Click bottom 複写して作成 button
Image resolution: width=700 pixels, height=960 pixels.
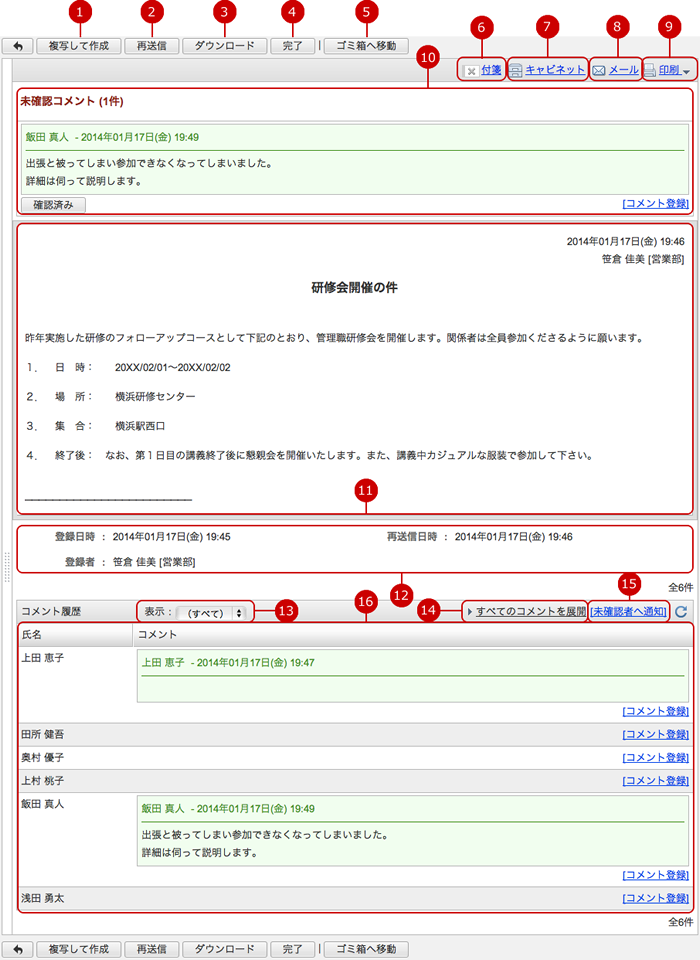click(78, 949)
